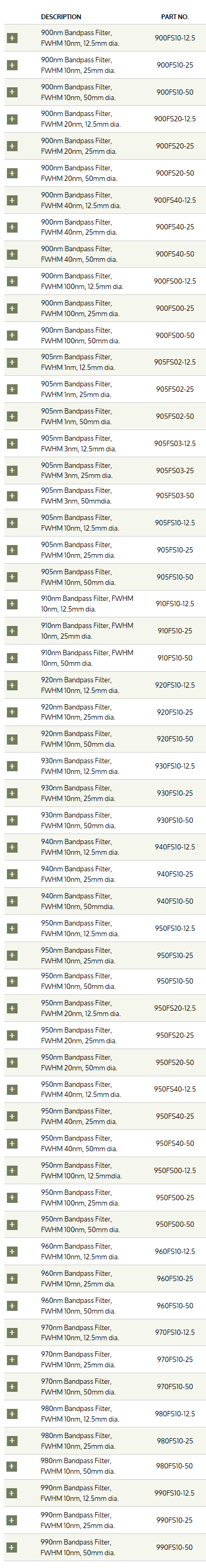Click plus icon for 950FS00-50

tap(12, 1225)
